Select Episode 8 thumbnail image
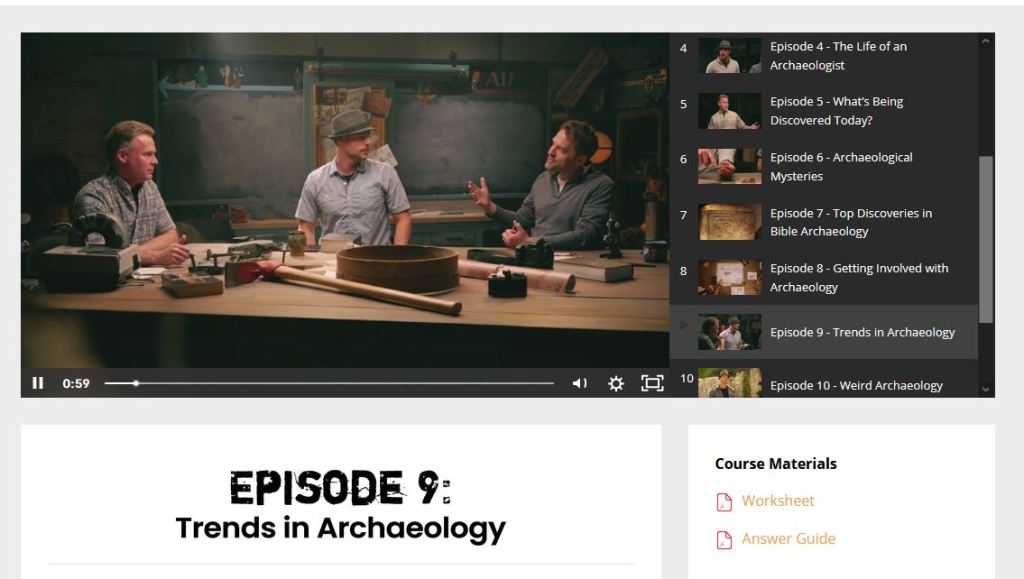1024x579 pixels. click(x=729, y=278)
